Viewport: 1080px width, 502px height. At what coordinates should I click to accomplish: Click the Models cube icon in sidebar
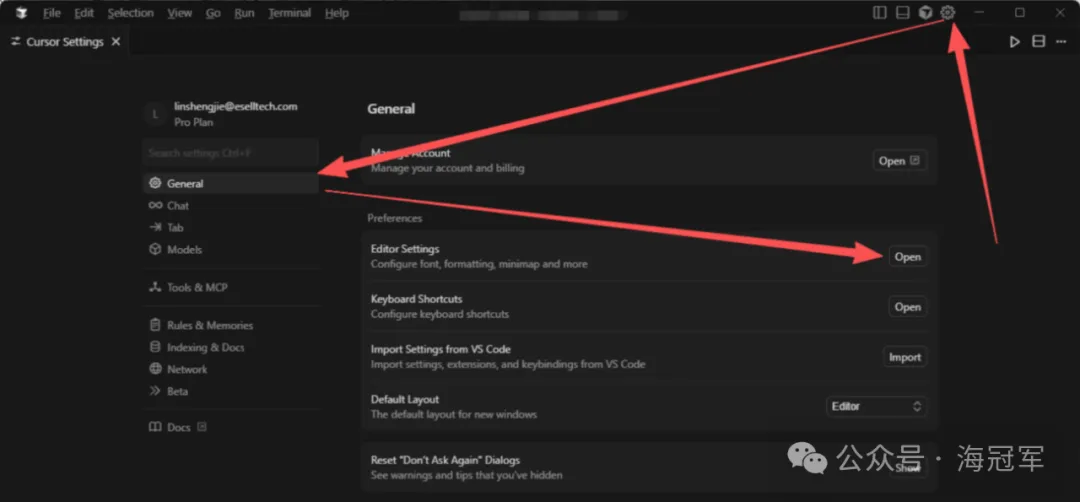[x=155, y=250]
